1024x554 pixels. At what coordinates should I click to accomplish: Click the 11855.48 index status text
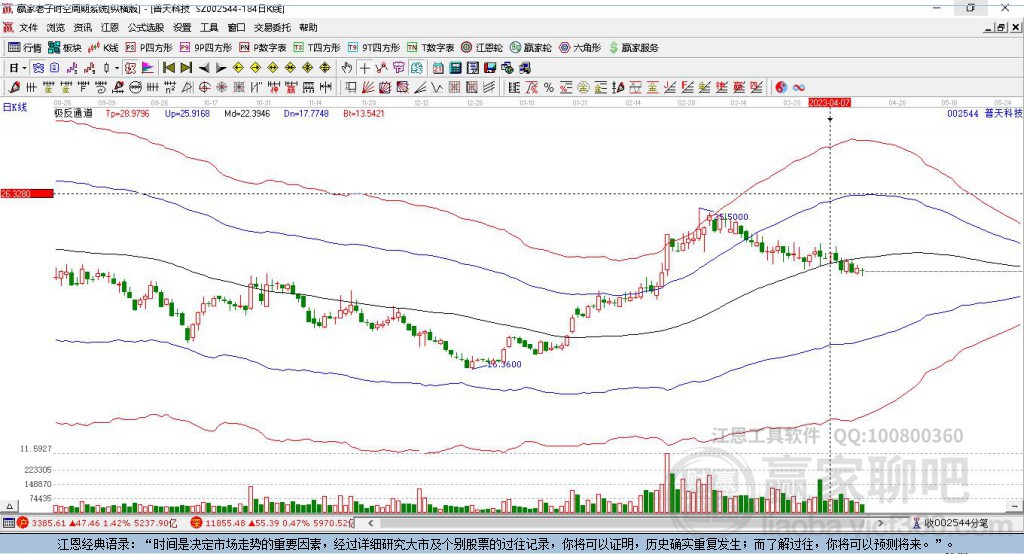pyautogui.click(x=224, y=523)
